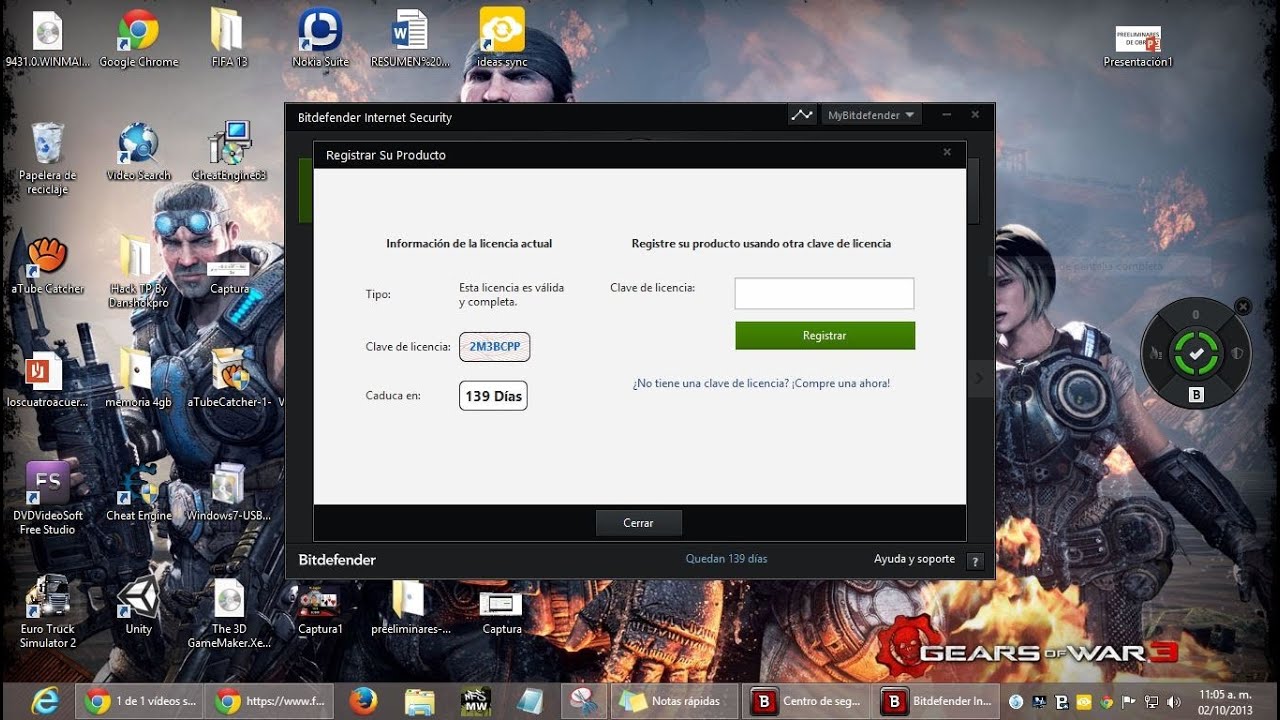Select the Nokia Suite desktop icon

coord(320,40)
